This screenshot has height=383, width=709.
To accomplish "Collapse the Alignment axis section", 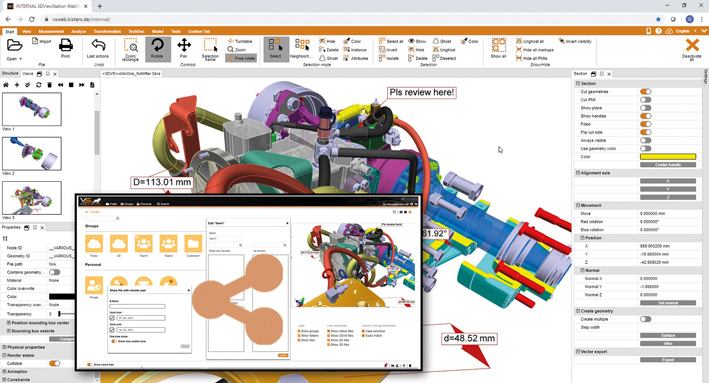I will [x=578, y=173].
